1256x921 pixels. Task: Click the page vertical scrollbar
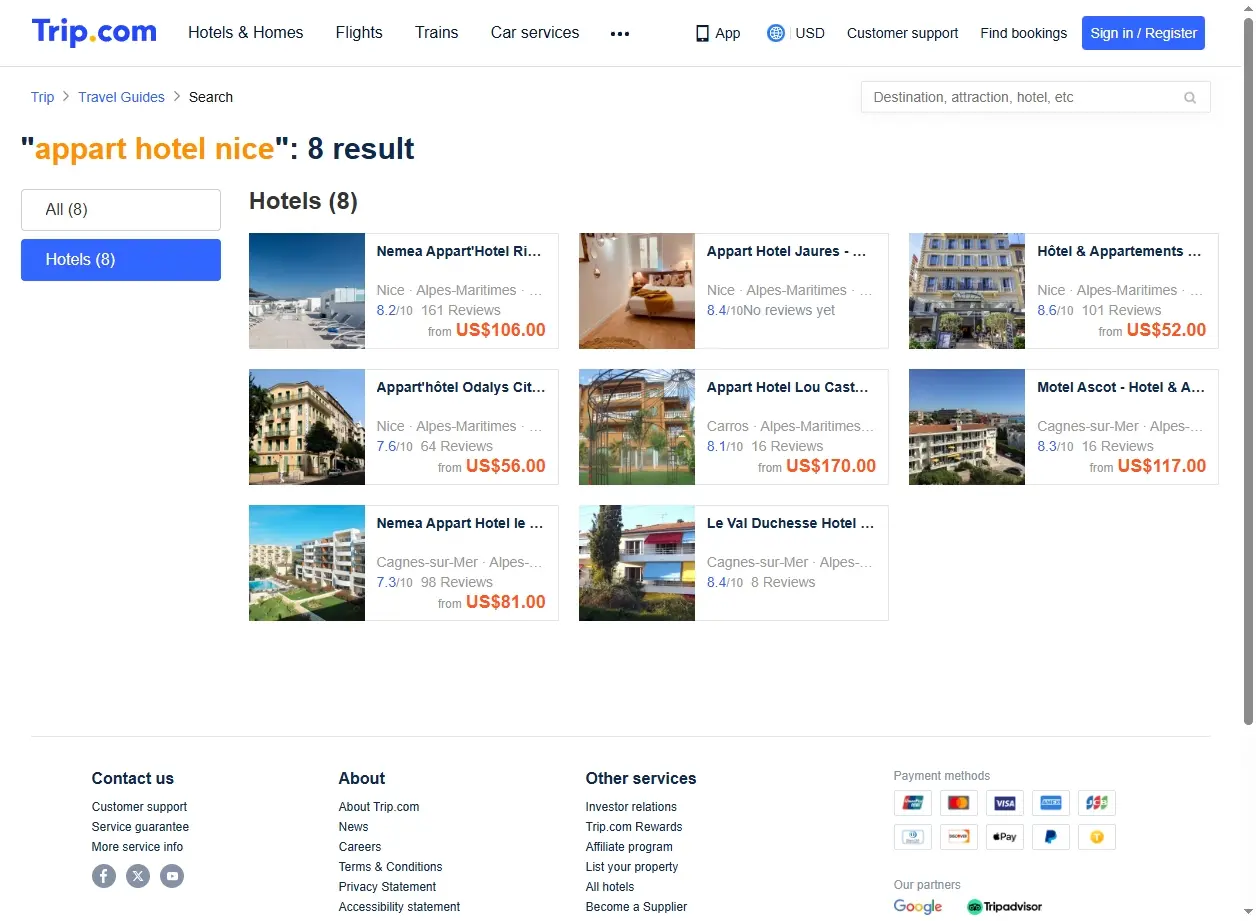[x=1248, y=370]
